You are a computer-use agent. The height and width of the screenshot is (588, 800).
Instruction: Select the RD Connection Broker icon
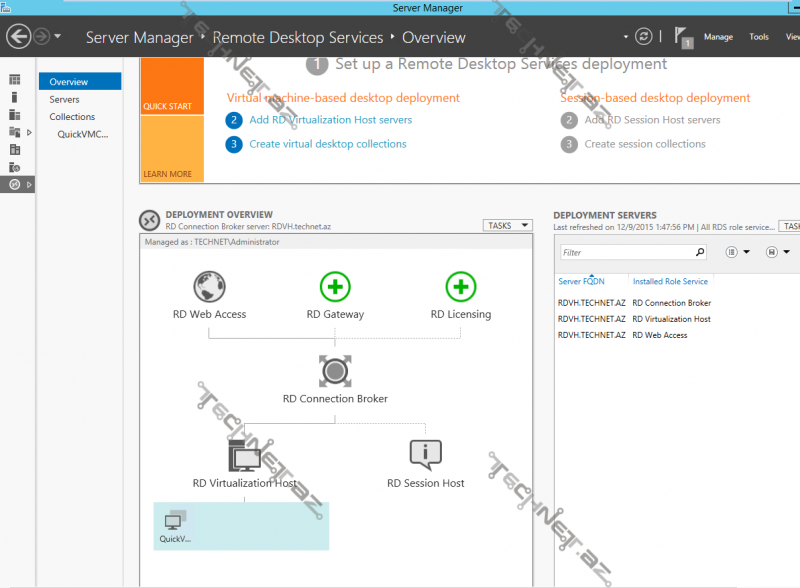(x=335, y=371)
